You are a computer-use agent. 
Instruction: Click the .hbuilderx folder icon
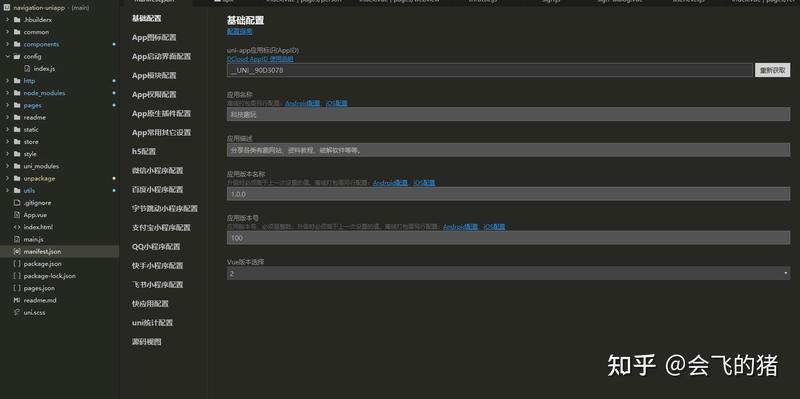(x=17, y=20)
